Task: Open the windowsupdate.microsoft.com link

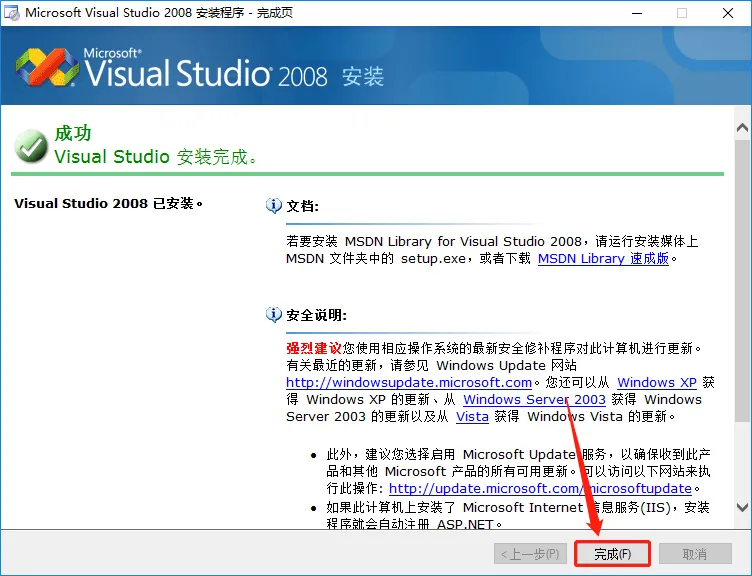Action: point(409,382)
